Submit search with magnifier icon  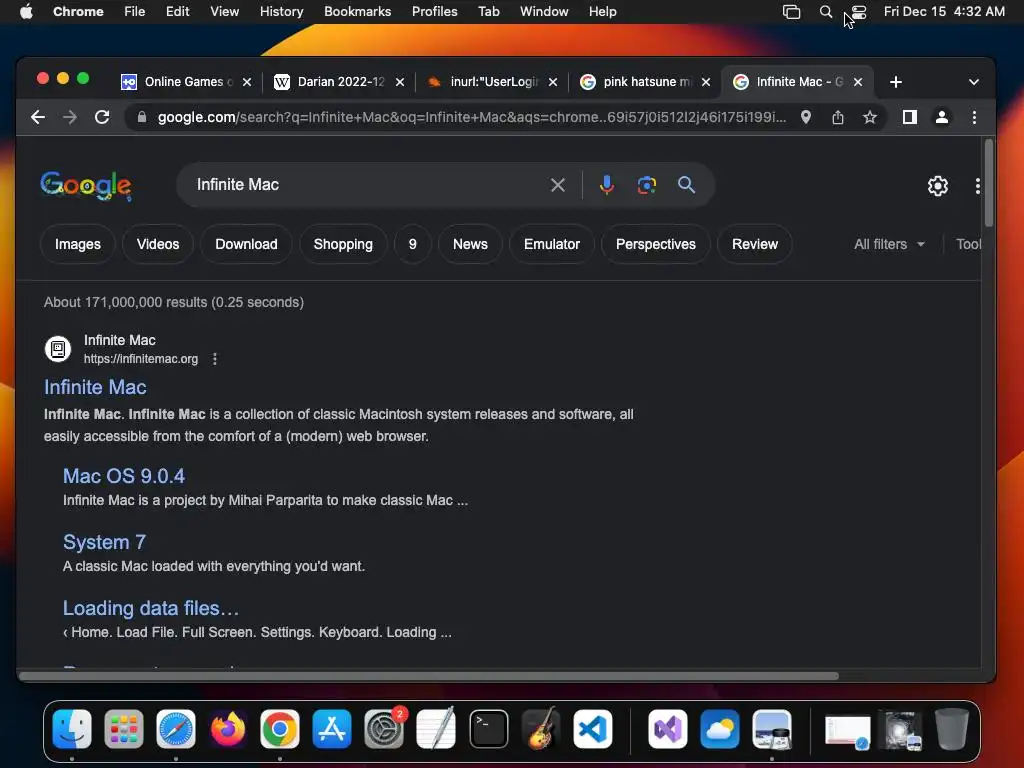pyautogui.click(x=686, y=185)
